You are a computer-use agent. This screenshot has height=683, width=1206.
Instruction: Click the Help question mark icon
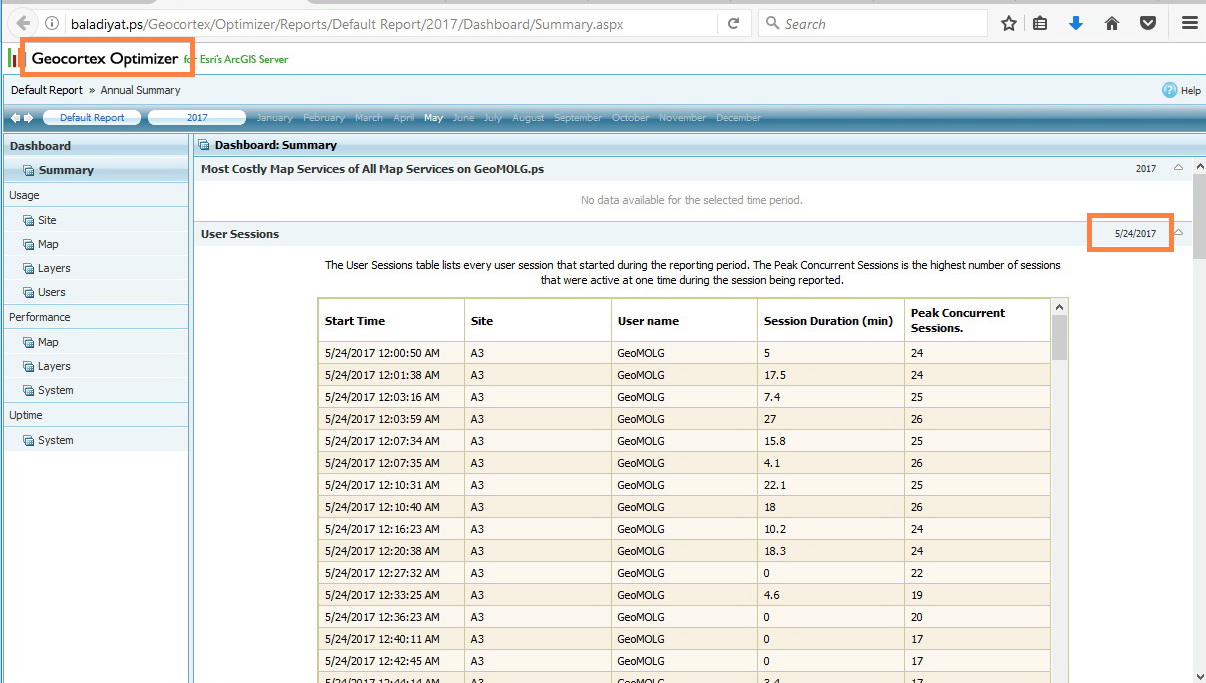coord(1169,90)
